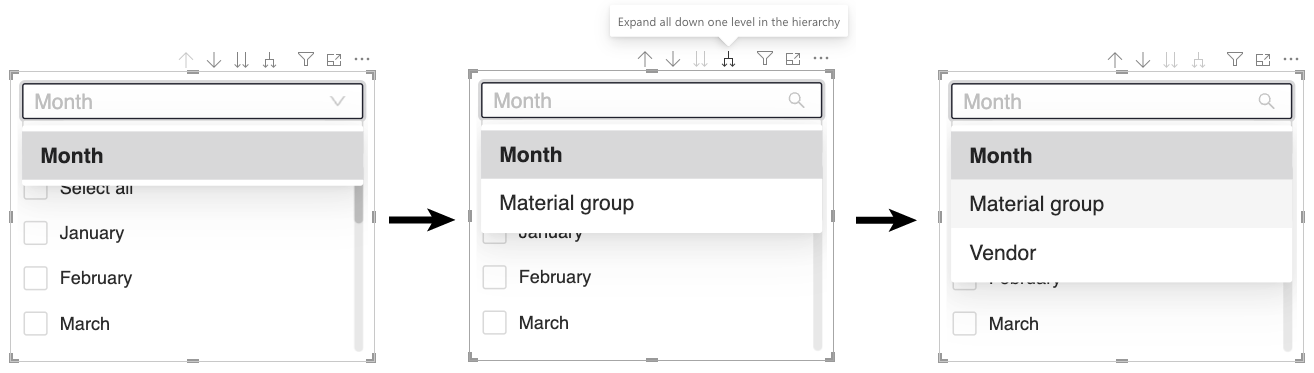The image size is (1314, 373).
Task: Click drill up arrow above the right slicer
Action: pyautogui.click(x=1116, y=60)
